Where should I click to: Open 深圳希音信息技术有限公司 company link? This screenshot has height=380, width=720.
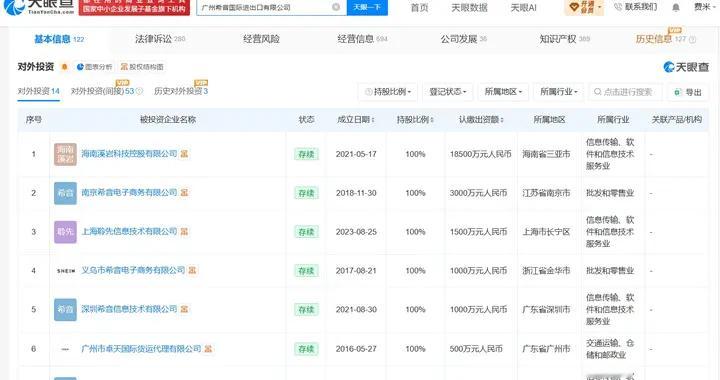click(129, 309)
